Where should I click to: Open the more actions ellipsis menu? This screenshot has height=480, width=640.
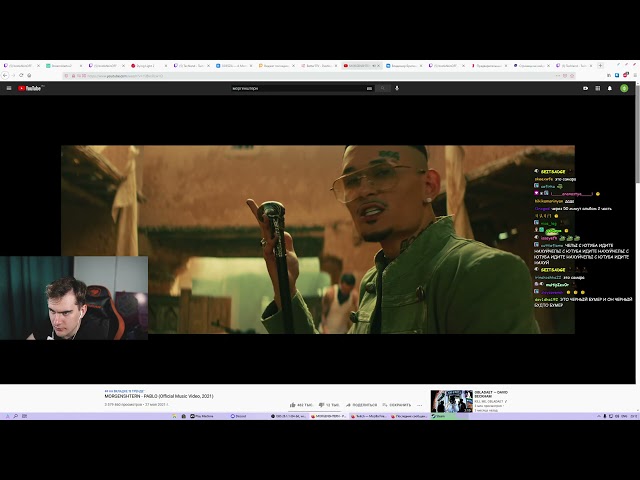(420, 405)
